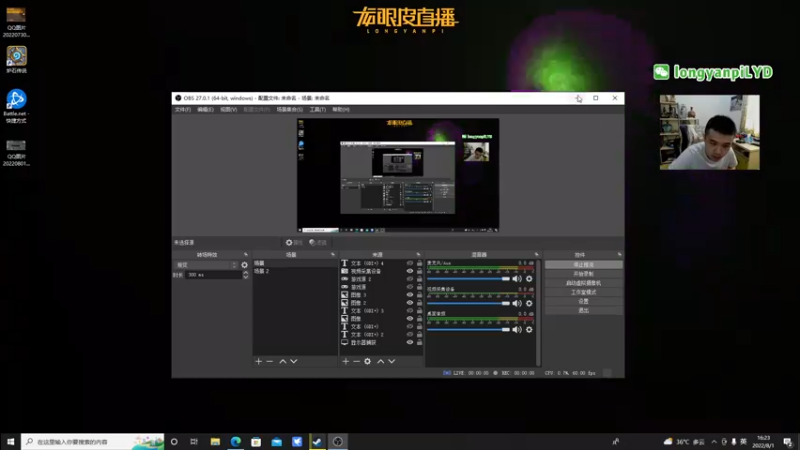Hide the 图像 3 source
This screenshot has width=800, height=450.
click(x=410, y=295)
